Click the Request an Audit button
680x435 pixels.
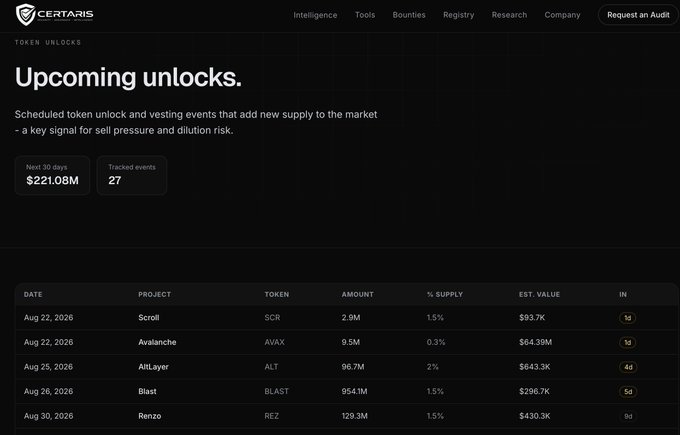tap(638, 15)
